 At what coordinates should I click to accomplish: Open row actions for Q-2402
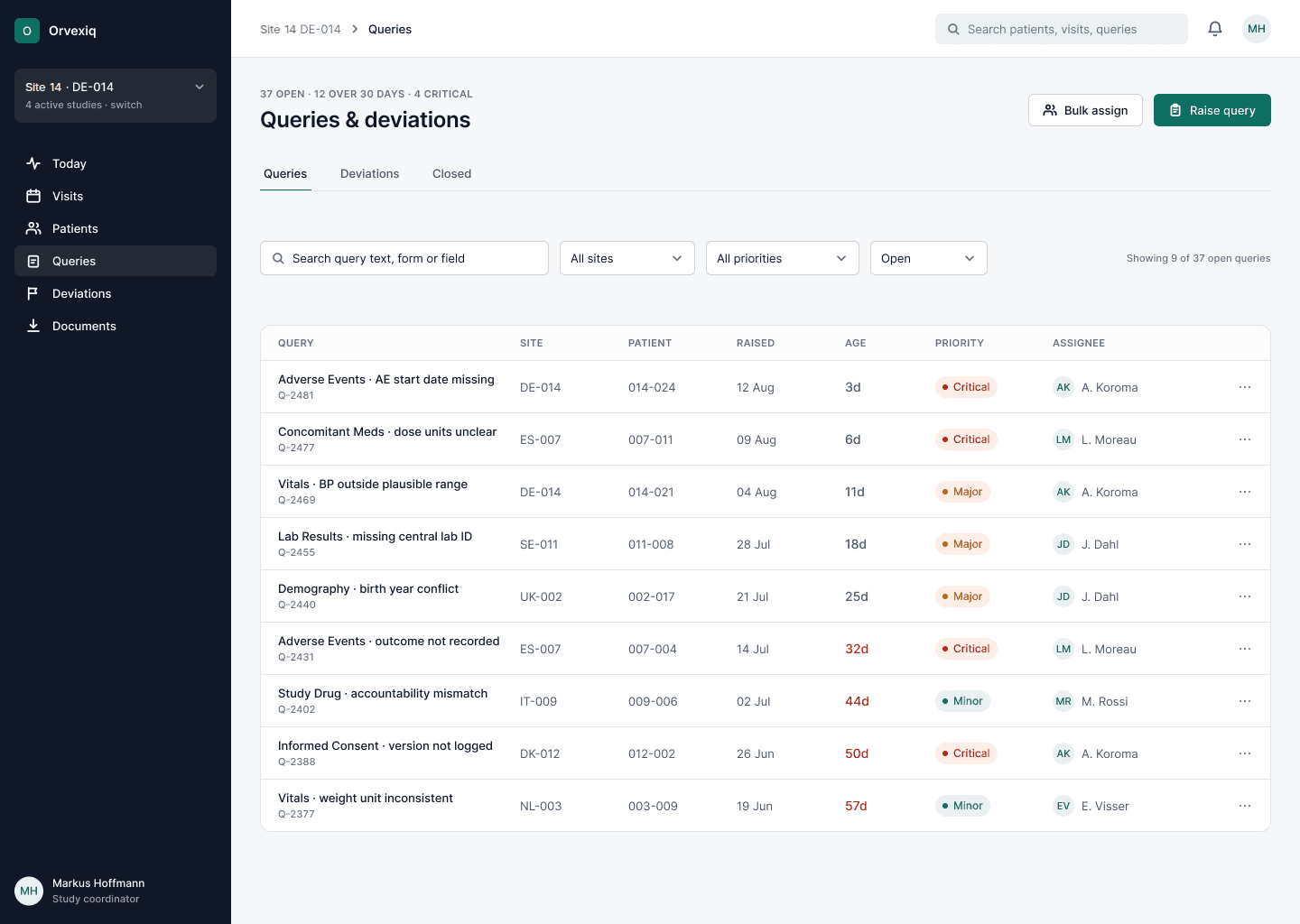(1245, 701)
